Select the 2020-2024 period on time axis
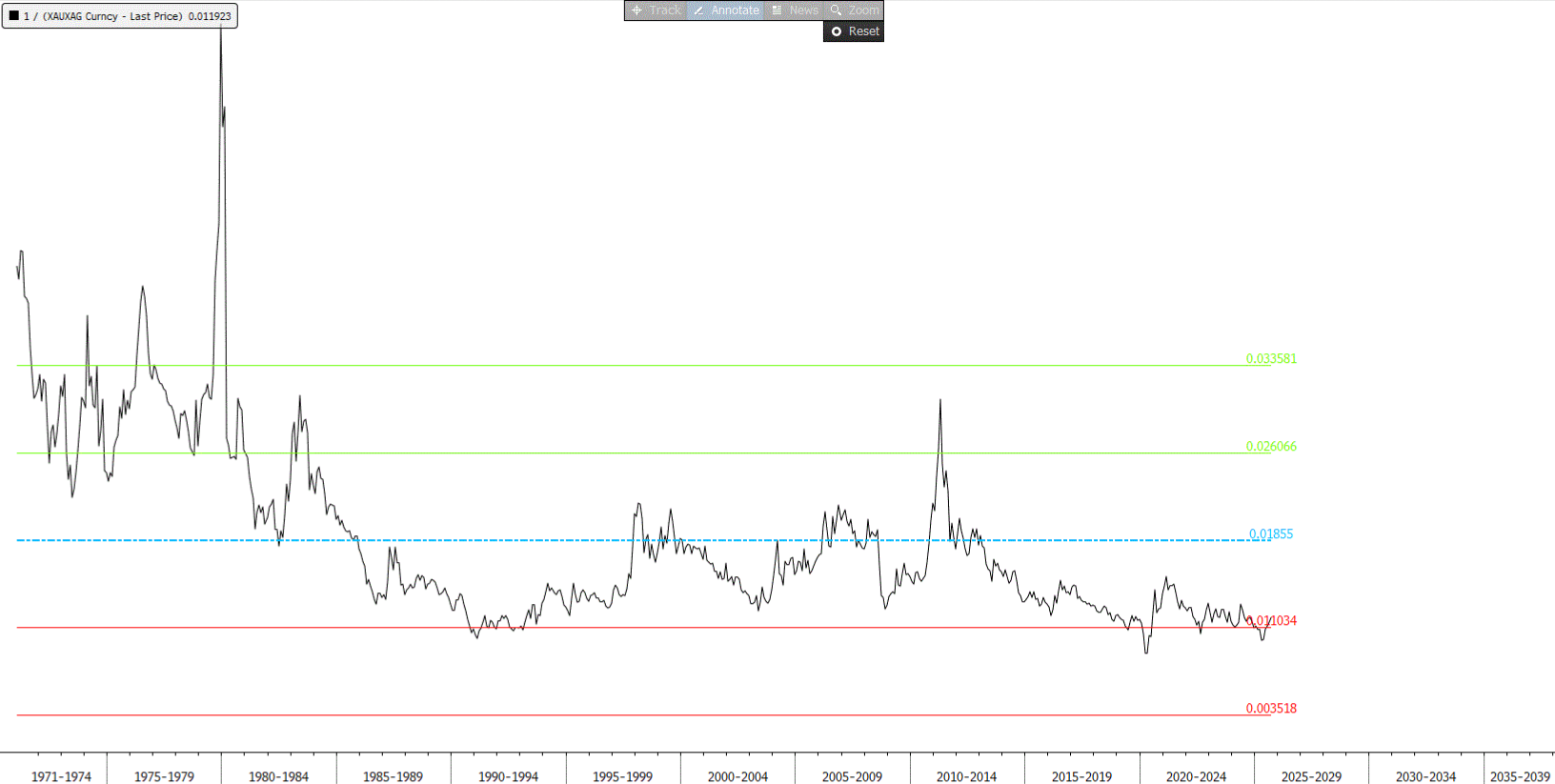Screen dimensions: 1555x784 [x=1196, y=776]
